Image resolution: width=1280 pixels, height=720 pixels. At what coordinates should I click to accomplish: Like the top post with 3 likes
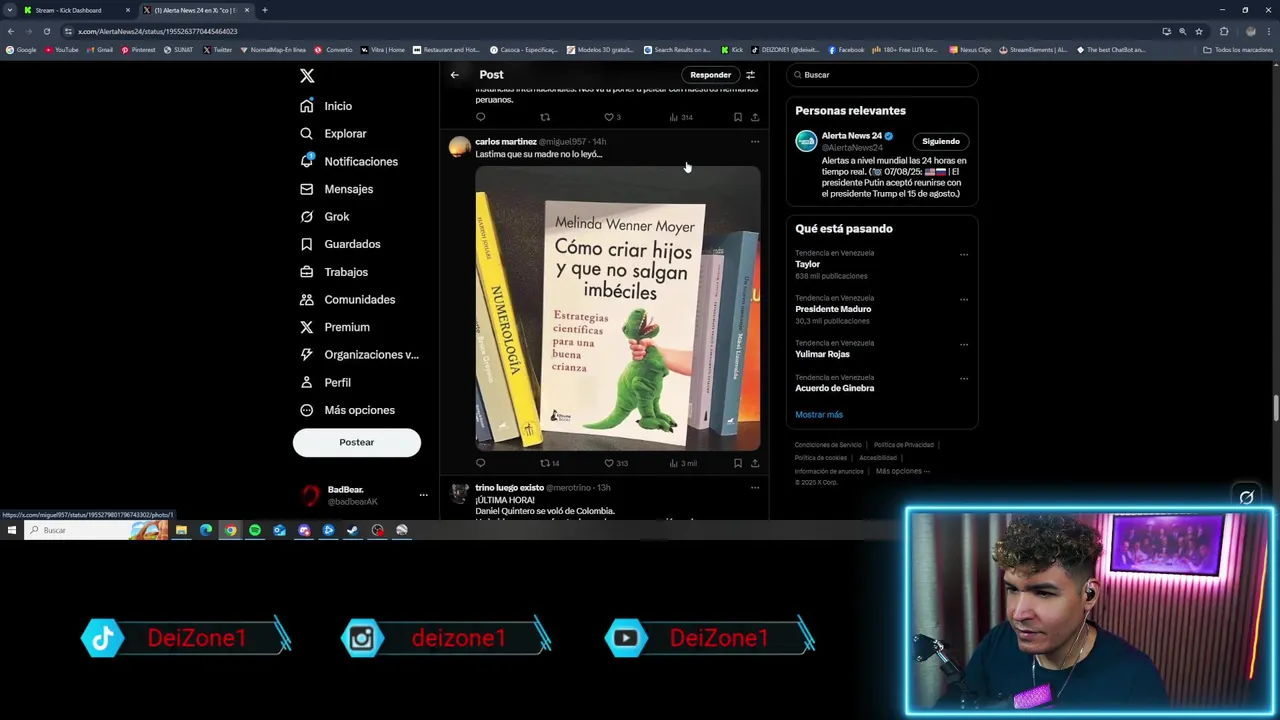[612, 117]
